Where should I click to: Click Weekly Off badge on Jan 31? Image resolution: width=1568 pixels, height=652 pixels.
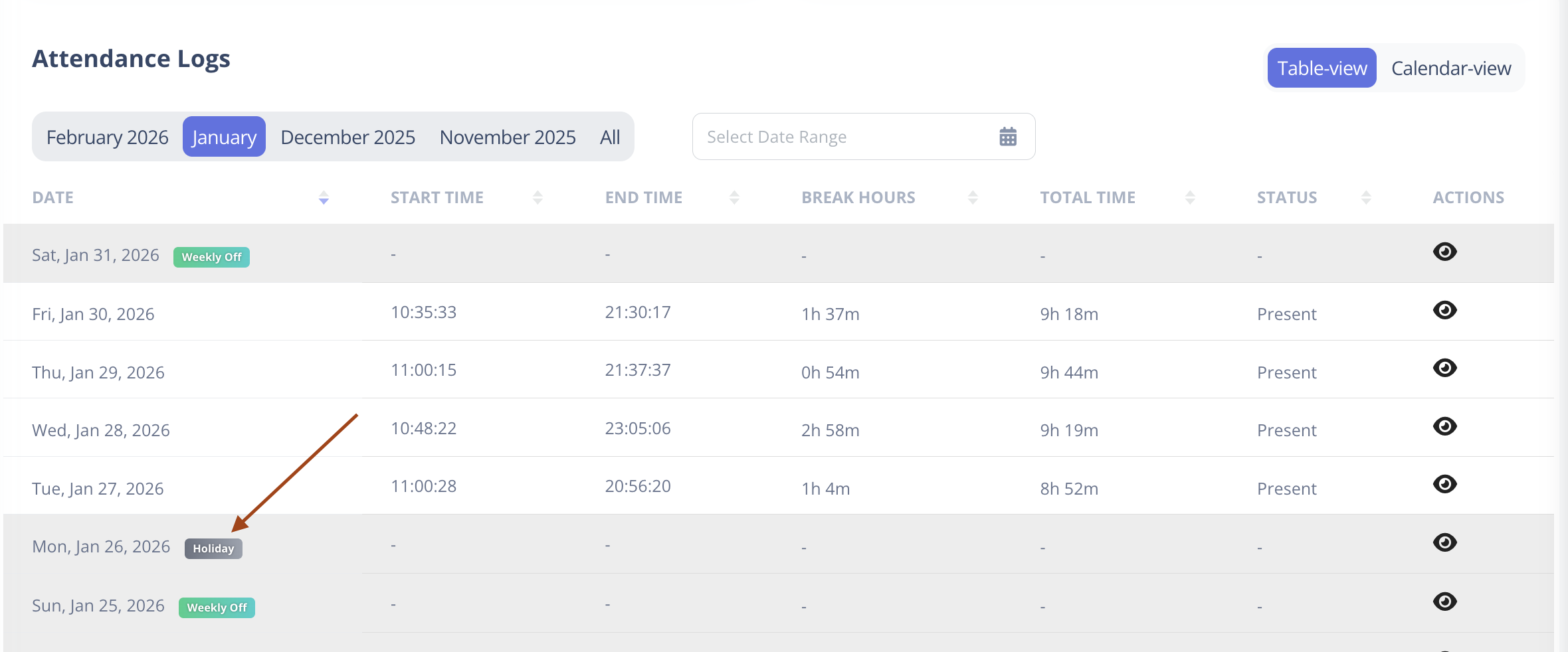tap(211, 257)
